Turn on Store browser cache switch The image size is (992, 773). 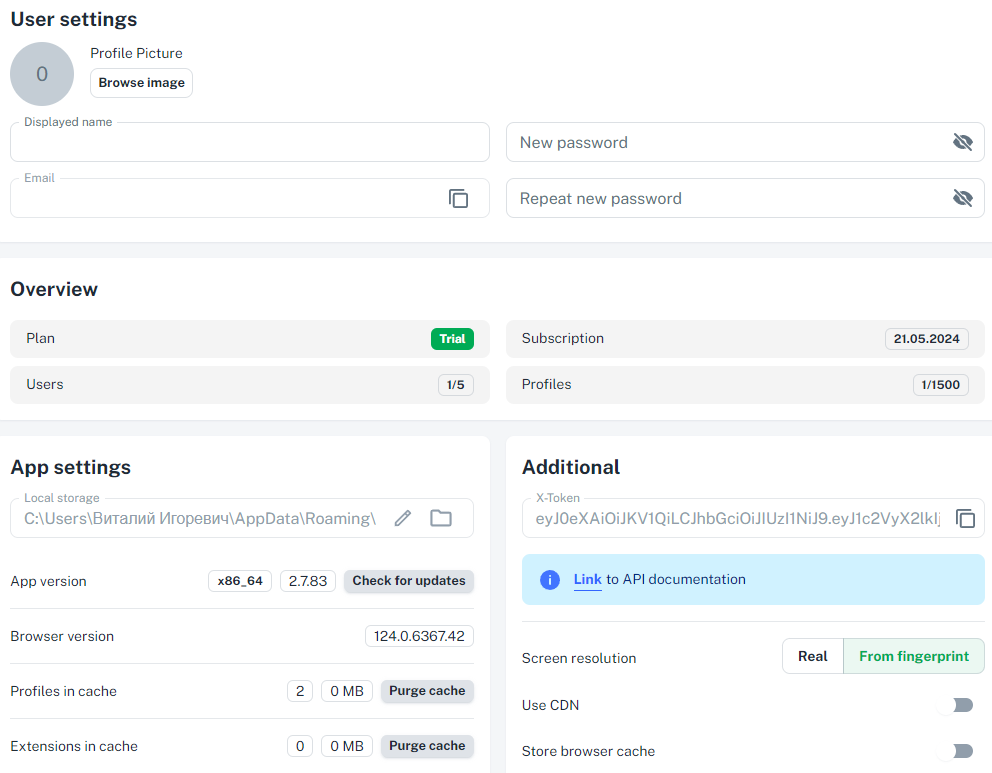point(957,751)
